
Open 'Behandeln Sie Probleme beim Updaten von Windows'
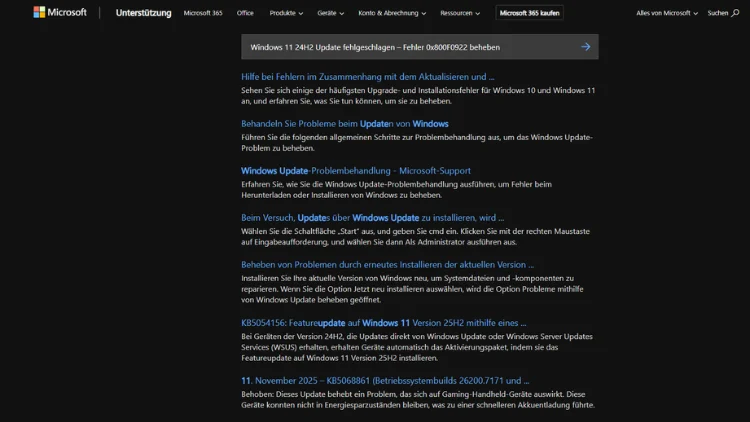coord(345,123)
